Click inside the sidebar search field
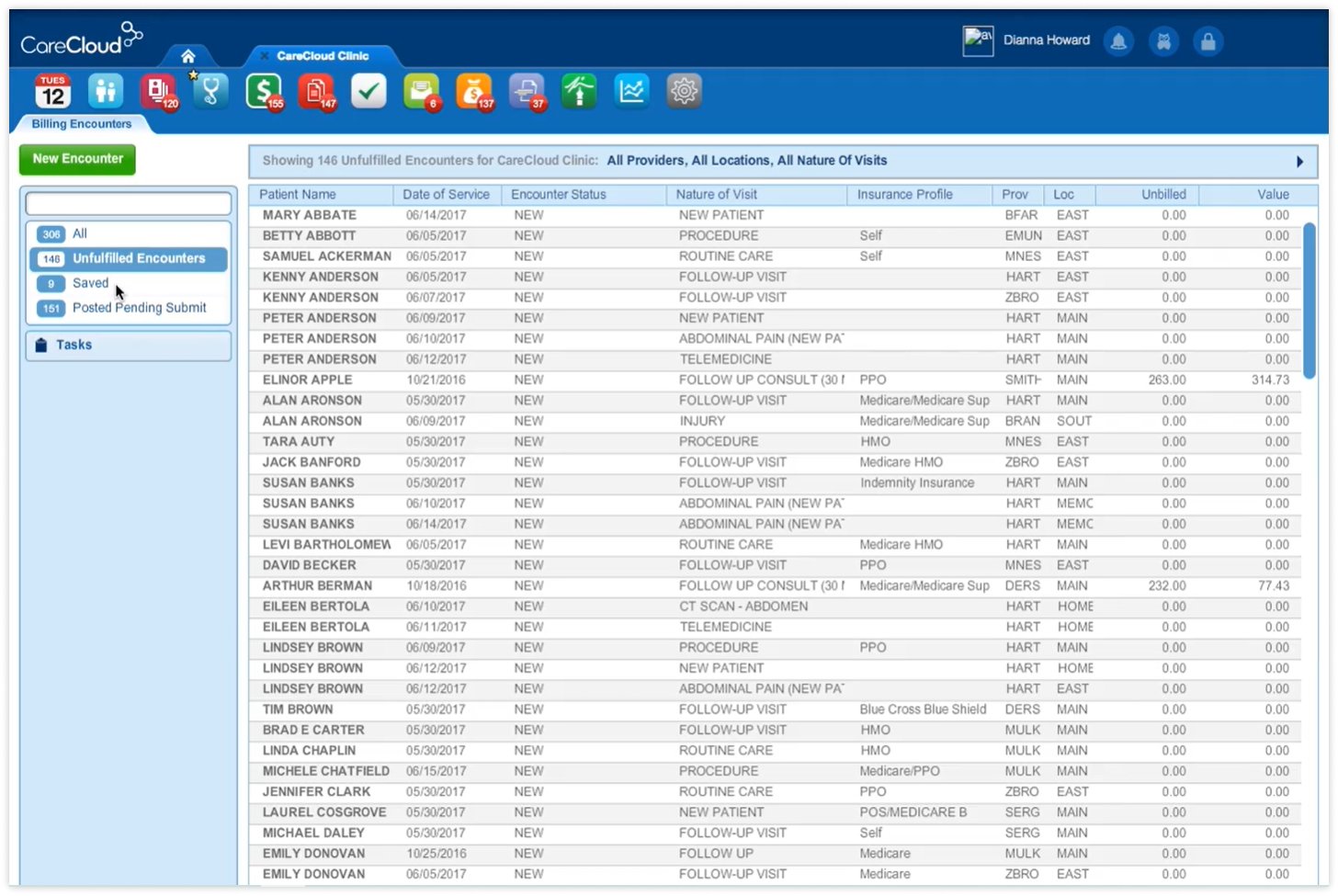Screen dimensions: 1338x896 pos(128,203)
